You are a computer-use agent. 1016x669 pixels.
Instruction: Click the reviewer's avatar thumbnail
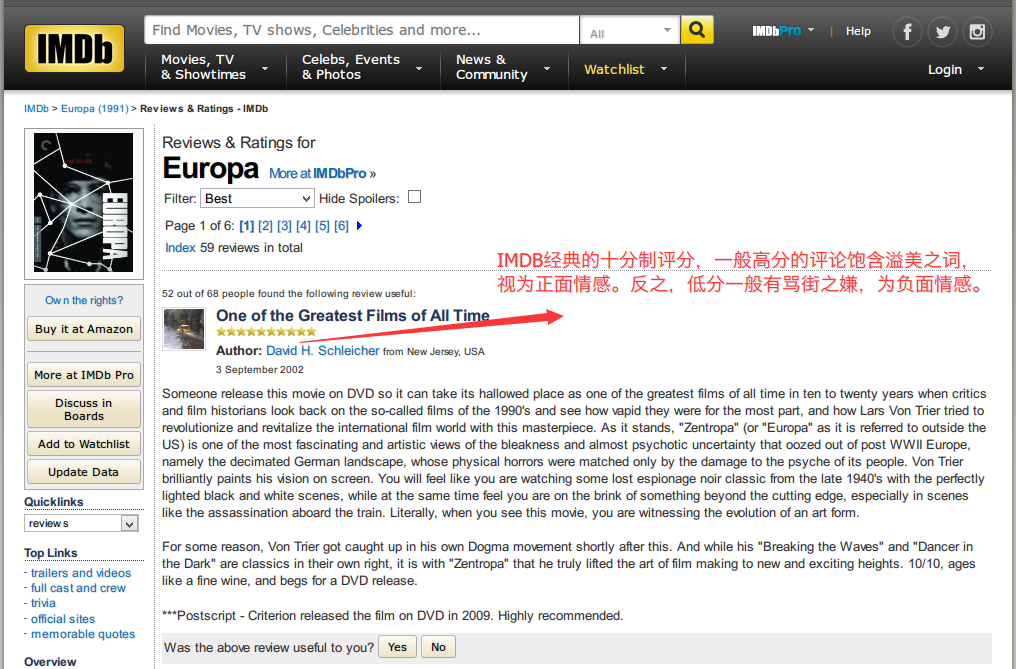coord(184,329)
